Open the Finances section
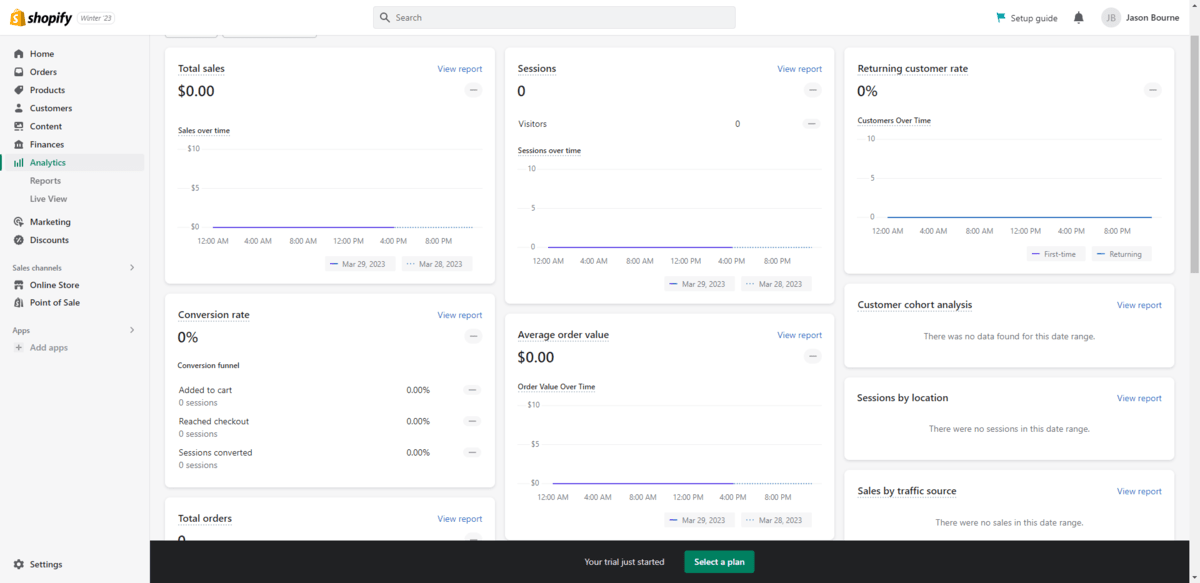Viewport: 1200px width, 583px height. [48, 143]
